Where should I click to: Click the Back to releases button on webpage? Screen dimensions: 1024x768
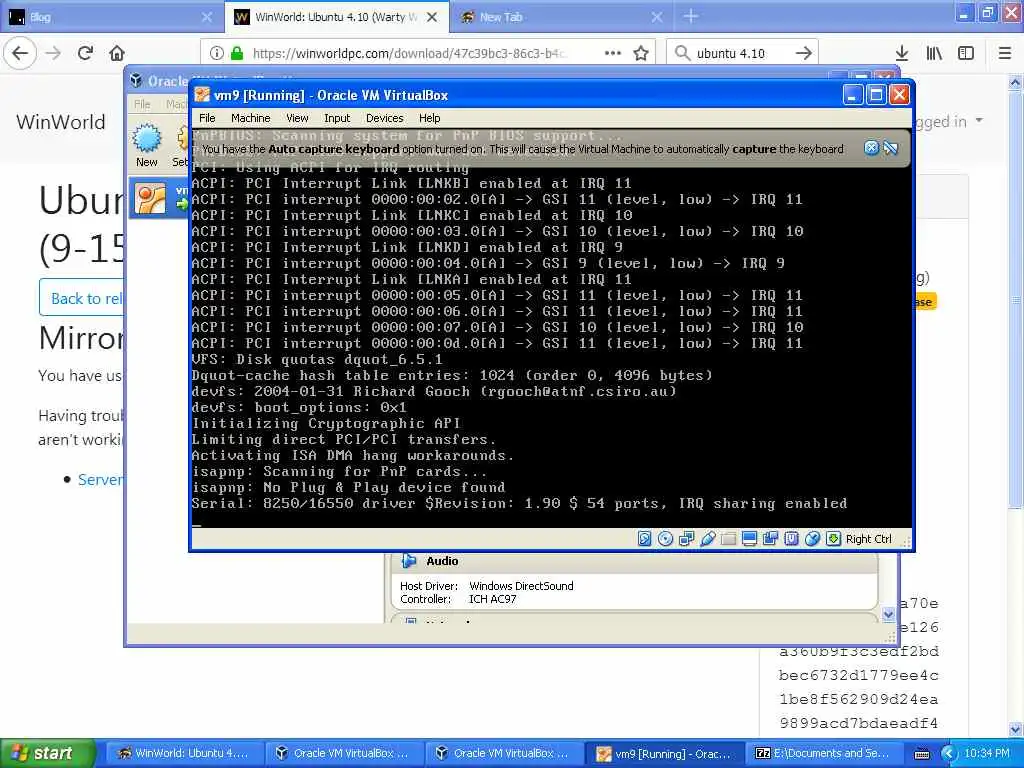(82, 298)
